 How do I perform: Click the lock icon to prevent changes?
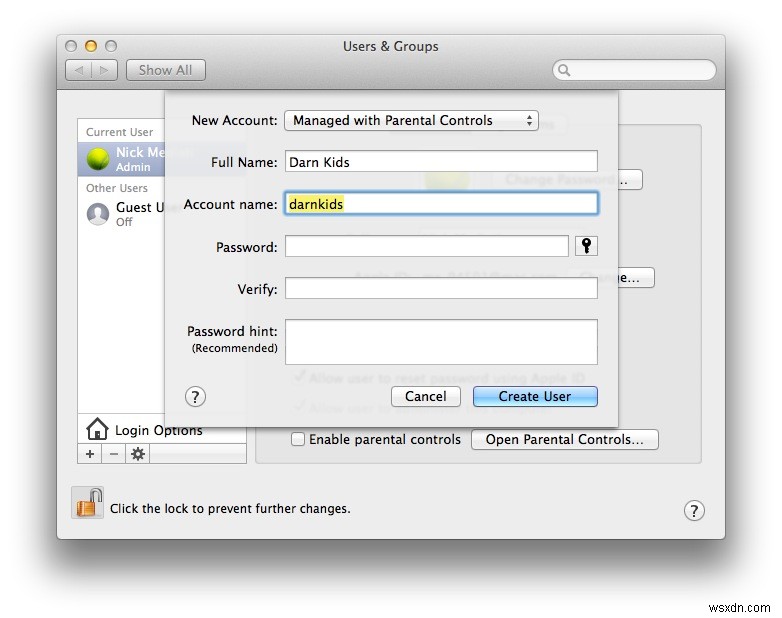tap(88, 503)
